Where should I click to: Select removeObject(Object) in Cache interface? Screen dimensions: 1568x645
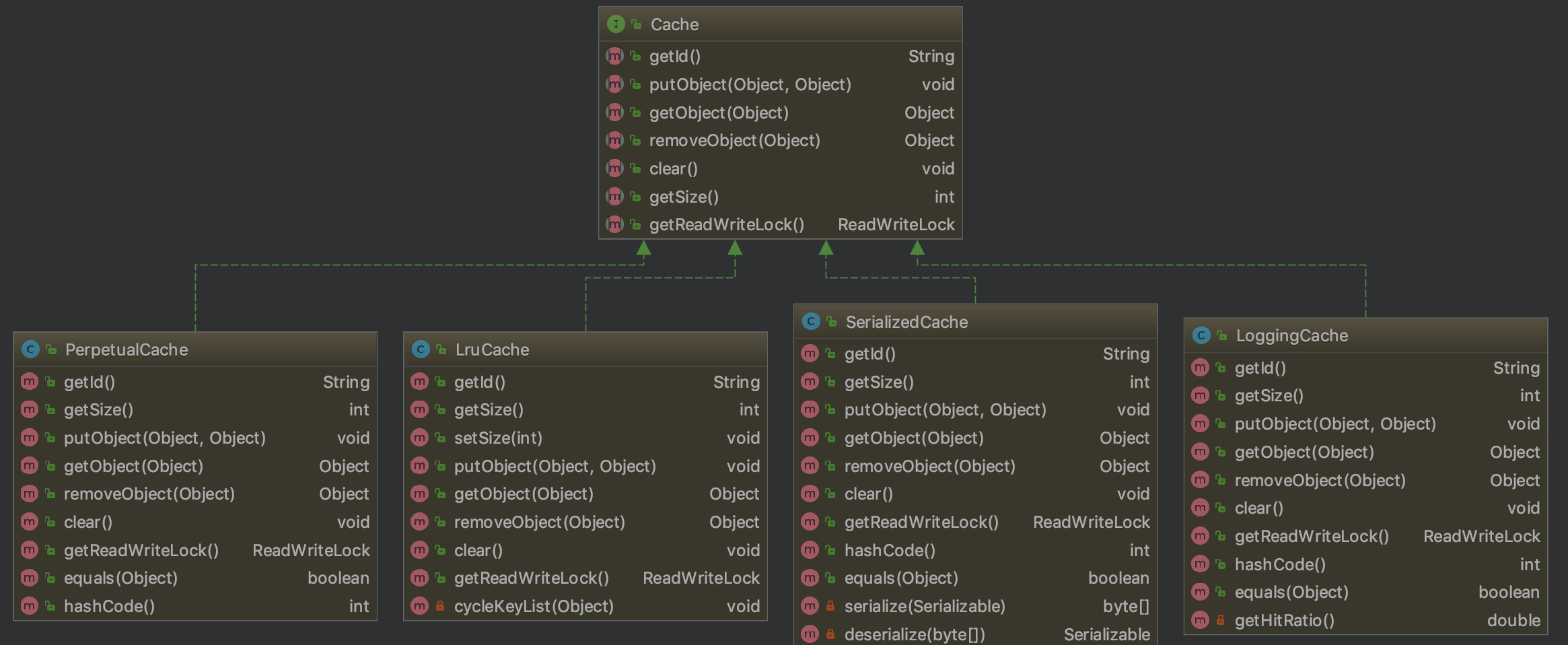pyautogui.click(x=735, y=140)
